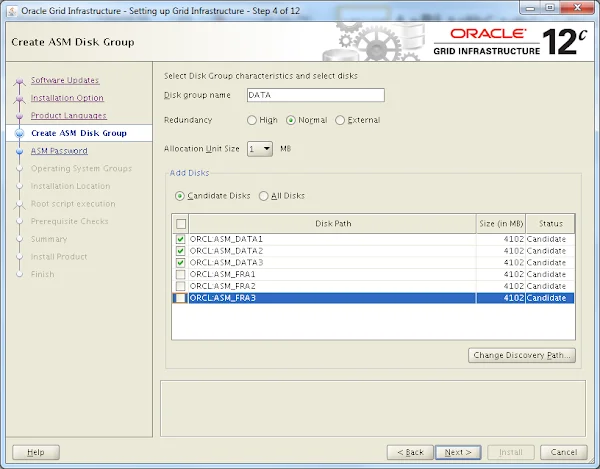
Task: Select High redundancy option
Action: pyautogui.click(x=251, y=120)
